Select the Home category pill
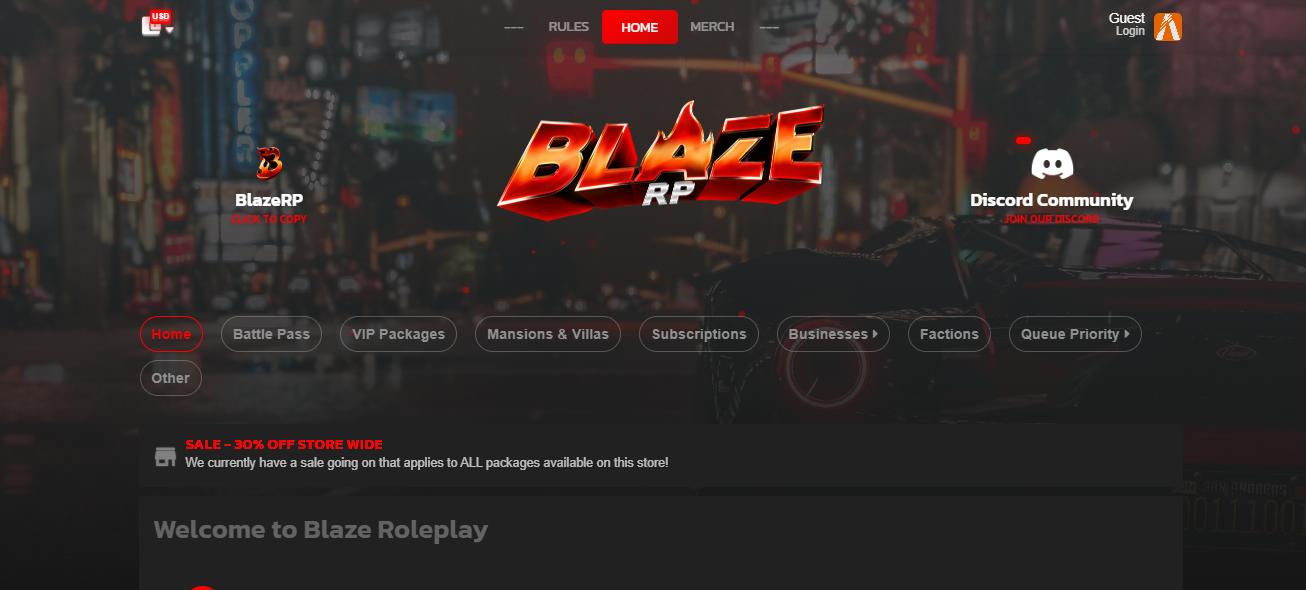 tap(171, 334)
